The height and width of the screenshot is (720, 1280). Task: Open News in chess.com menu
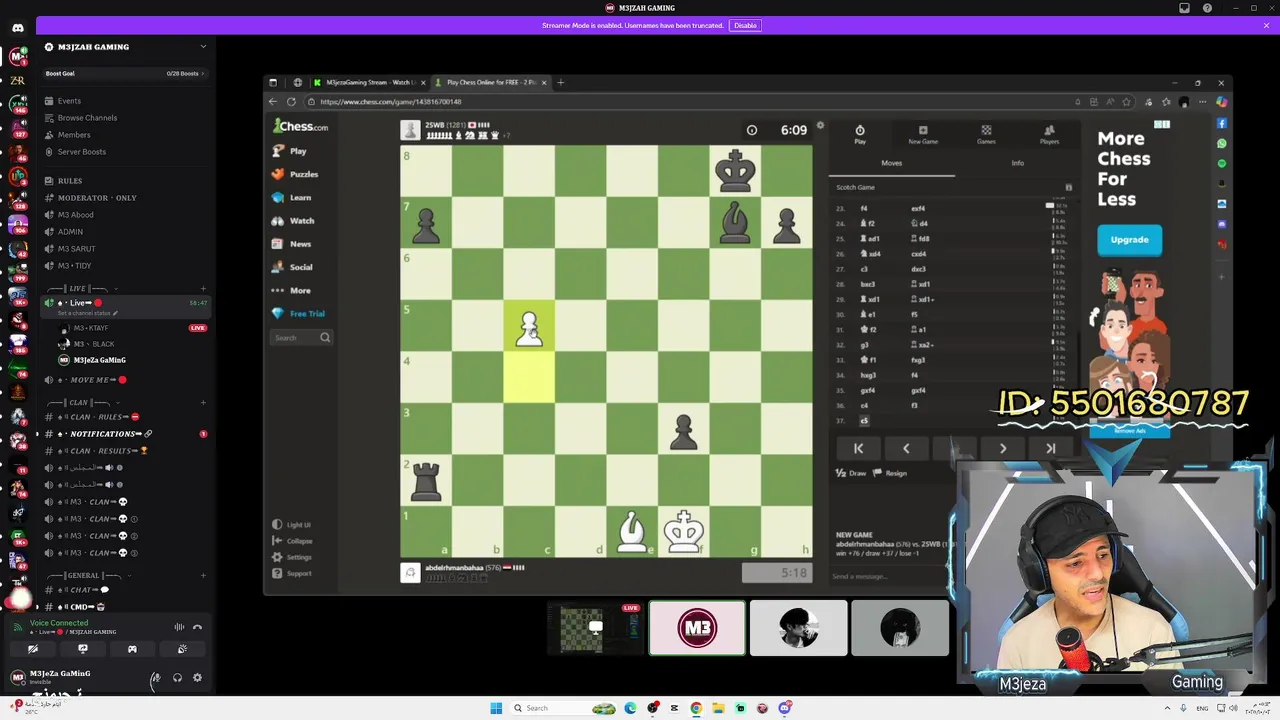pyautogui.click(x=300, y=244)
